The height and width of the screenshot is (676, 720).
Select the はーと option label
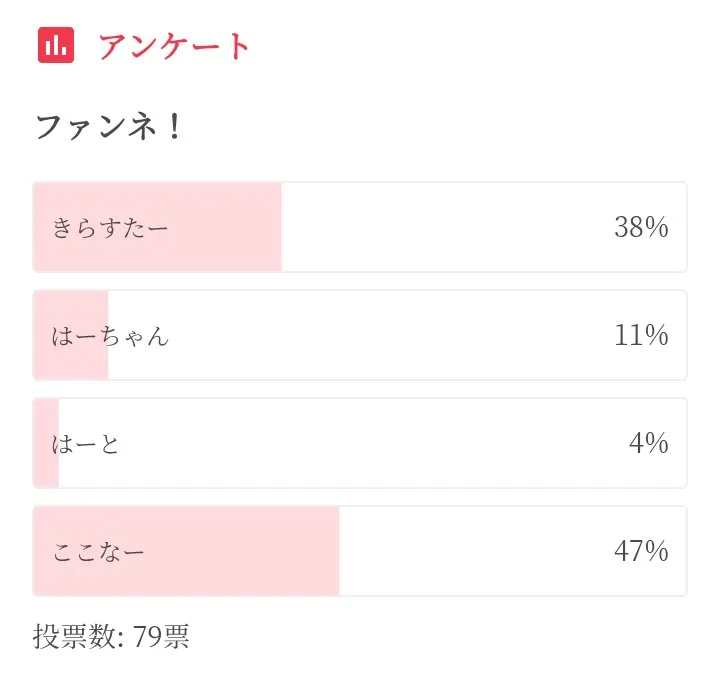(86, 443)
